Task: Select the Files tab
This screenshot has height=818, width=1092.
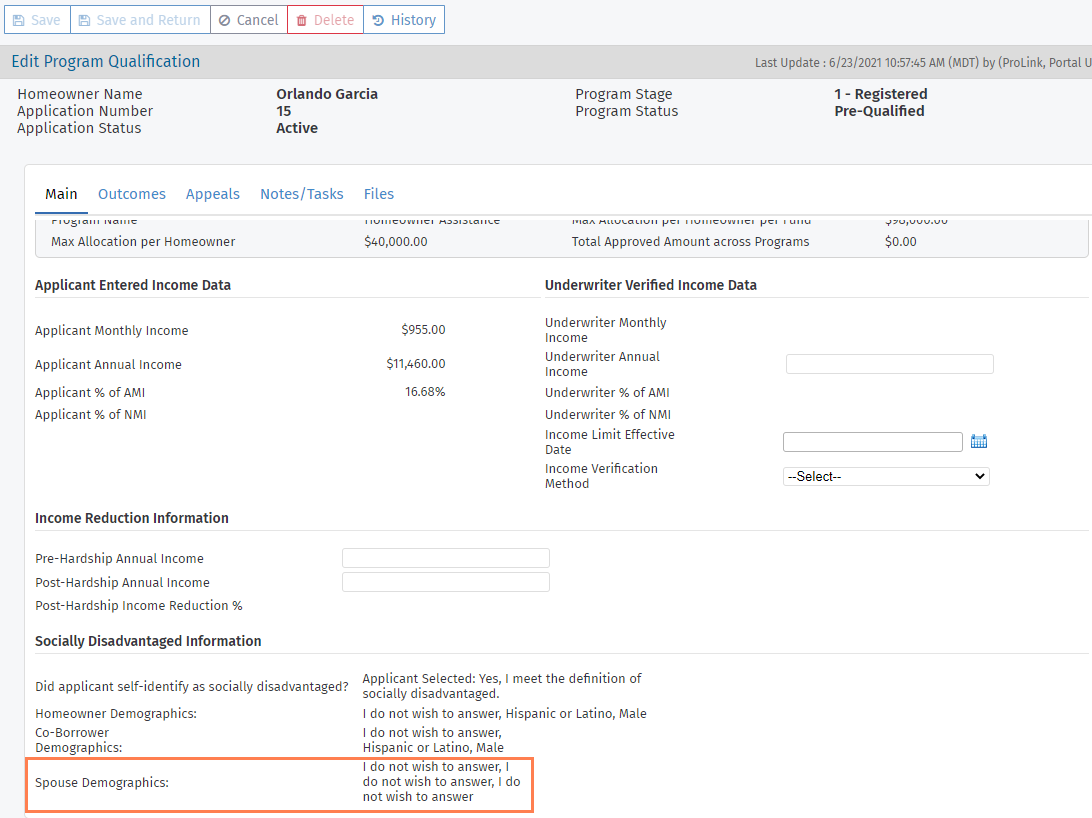Action: 378,194
